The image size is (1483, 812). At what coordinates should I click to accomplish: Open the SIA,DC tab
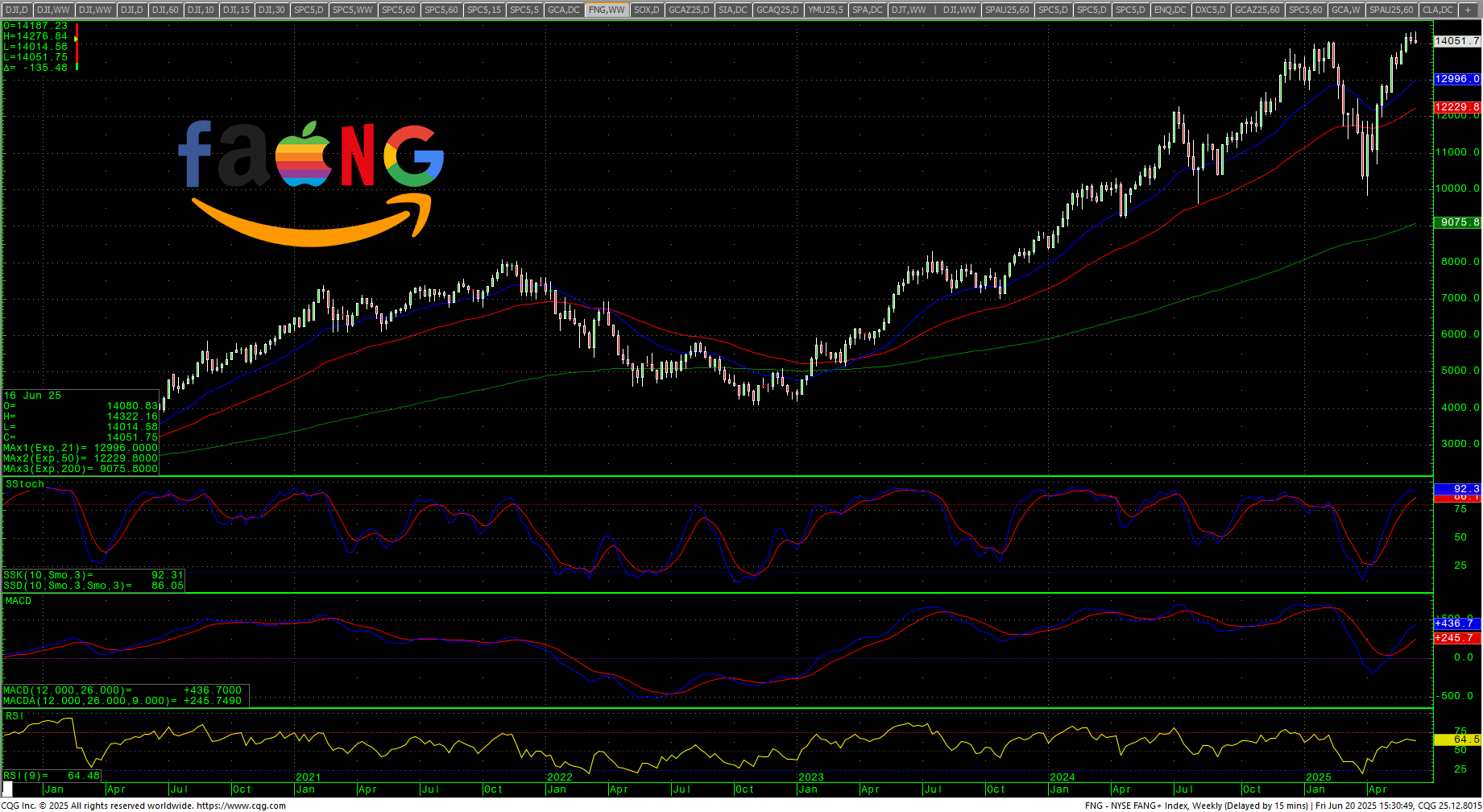[x=733, y=10]
